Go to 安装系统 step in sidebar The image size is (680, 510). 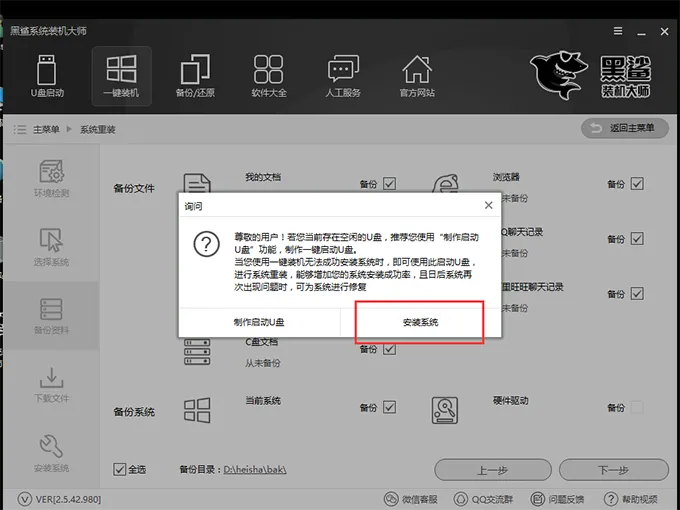(x=51, y=453)
